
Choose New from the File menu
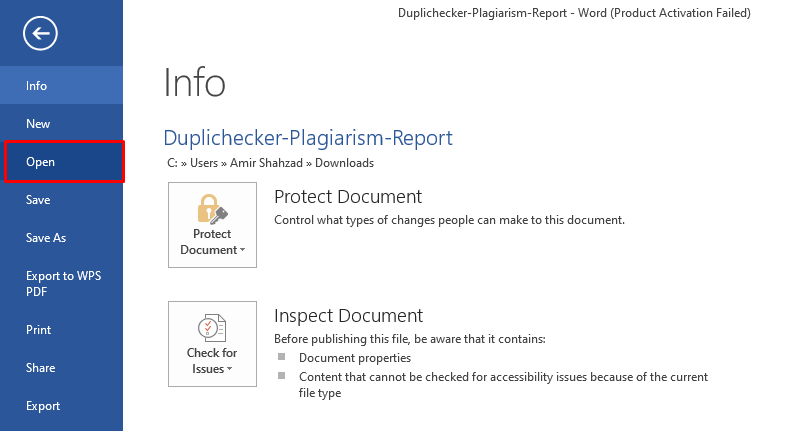[61, 124]
